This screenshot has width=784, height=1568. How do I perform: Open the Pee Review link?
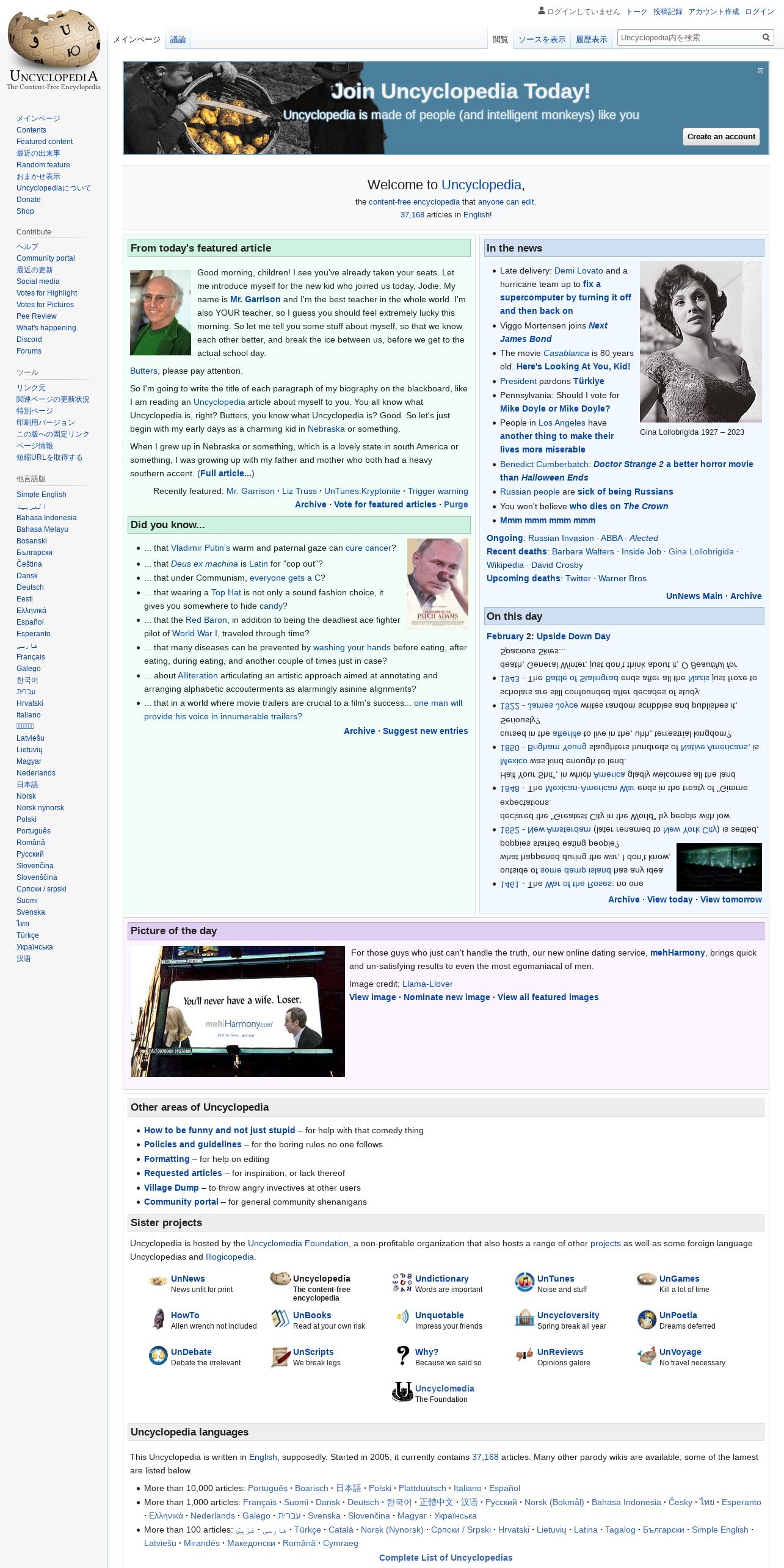point(37,316)
